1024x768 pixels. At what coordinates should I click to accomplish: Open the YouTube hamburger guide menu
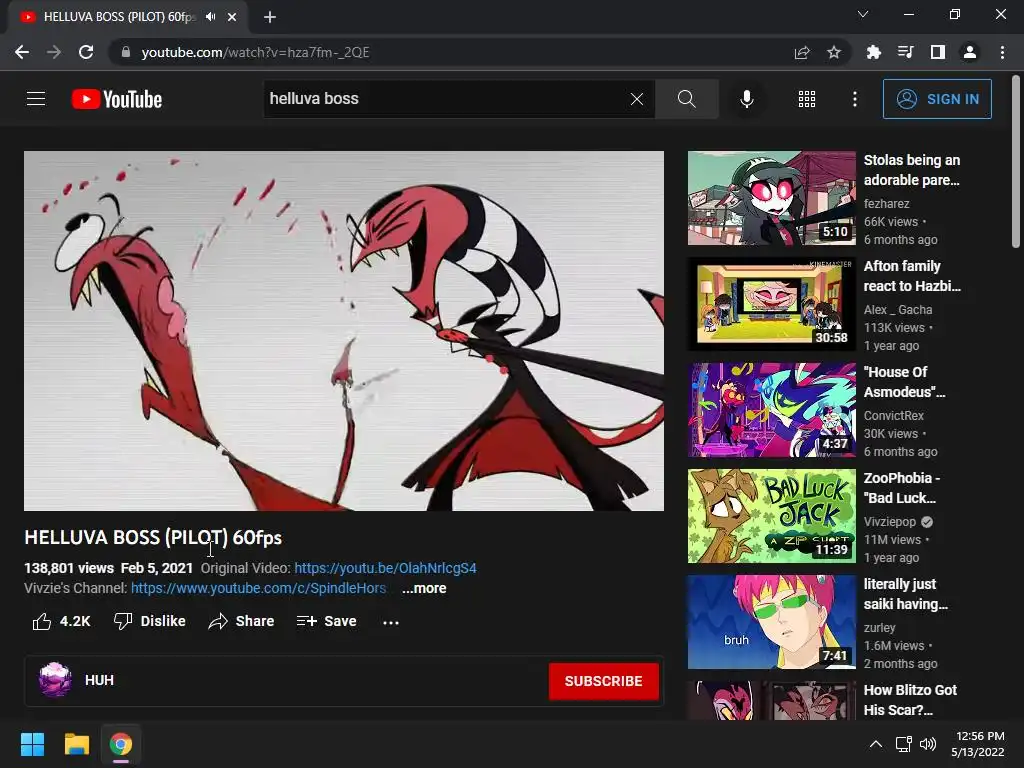[36, 99]
